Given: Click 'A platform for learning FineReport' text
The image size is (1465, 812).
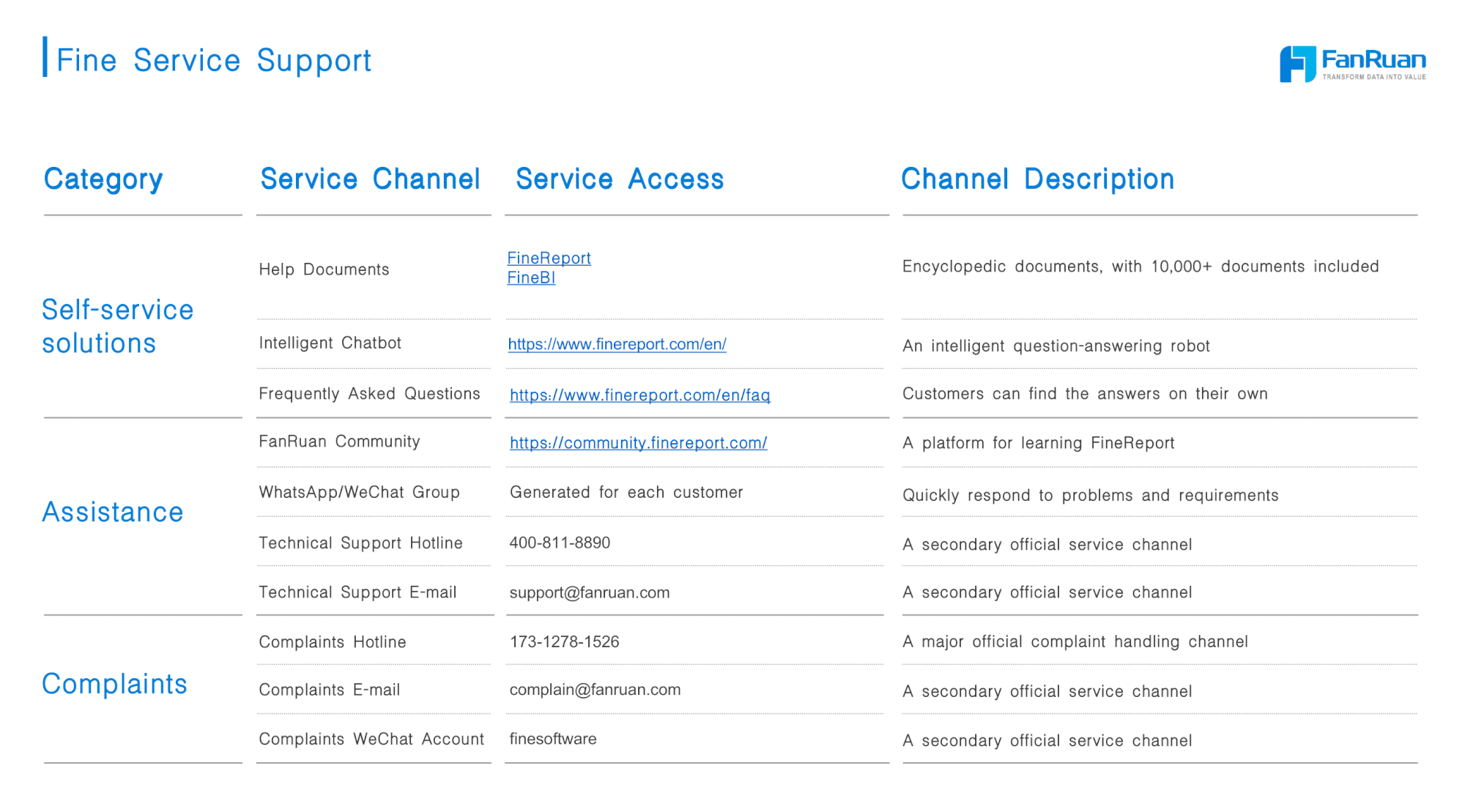Looking at the screenshot, I should click(1039, 443).
